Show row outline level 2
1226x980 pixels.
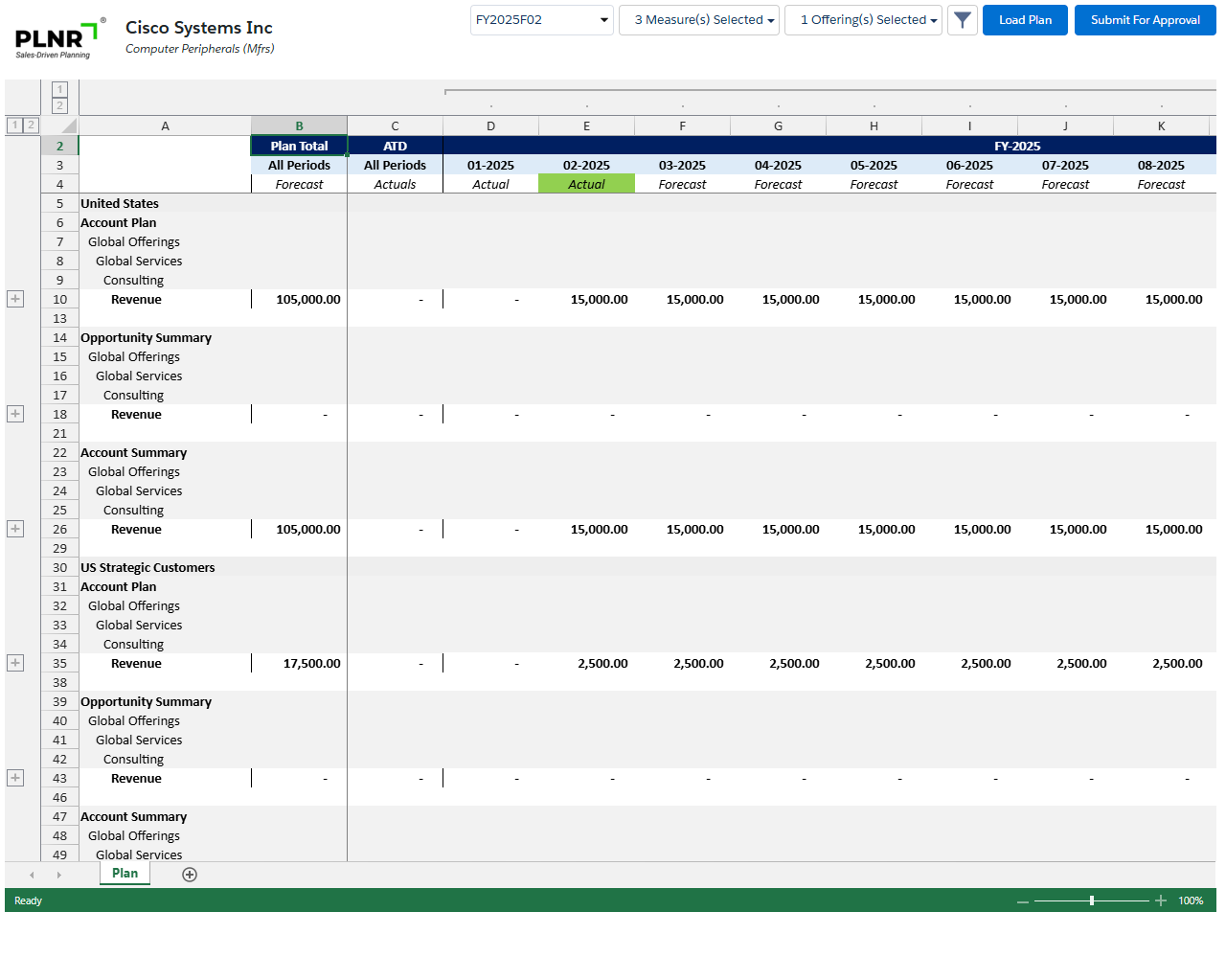pyautogui.click(x=31, y=125)
